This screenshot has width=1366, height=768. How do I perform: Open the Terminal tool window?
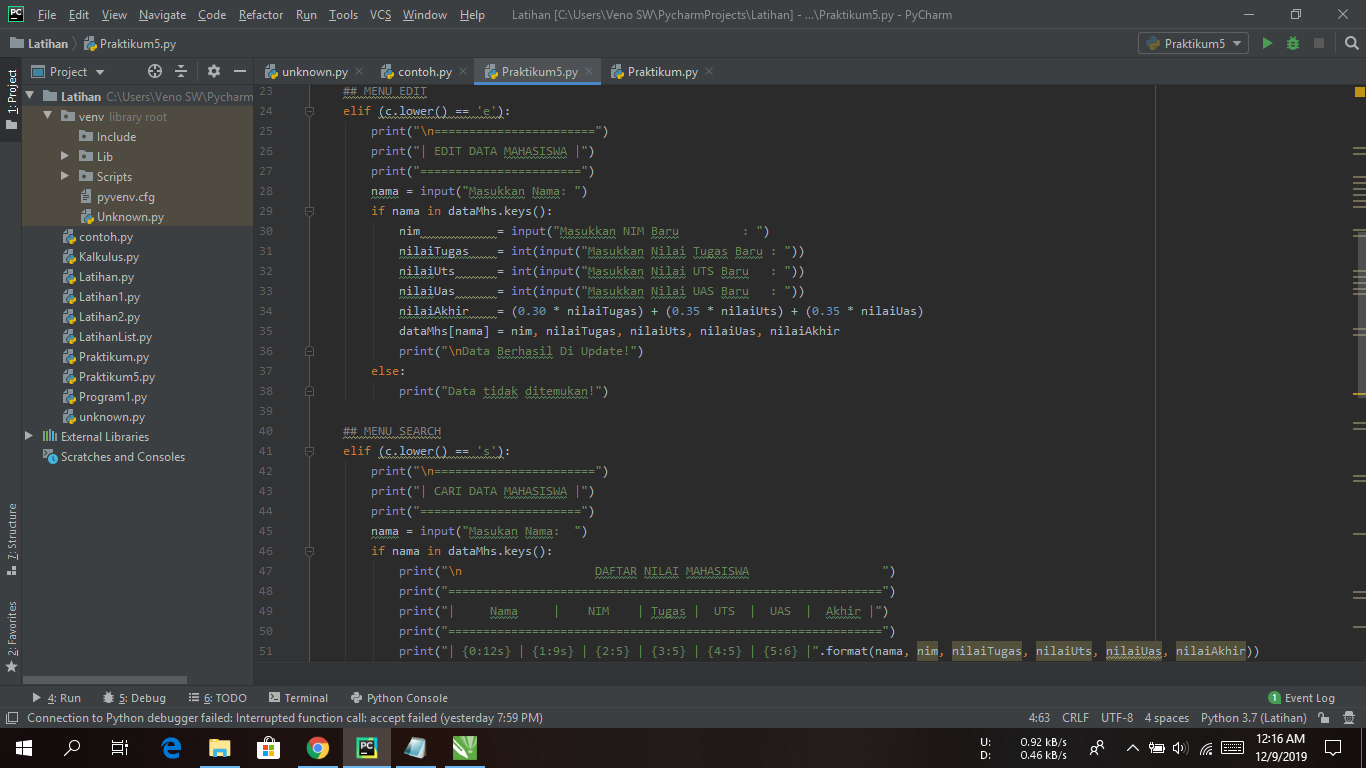(x=298, y=698)
